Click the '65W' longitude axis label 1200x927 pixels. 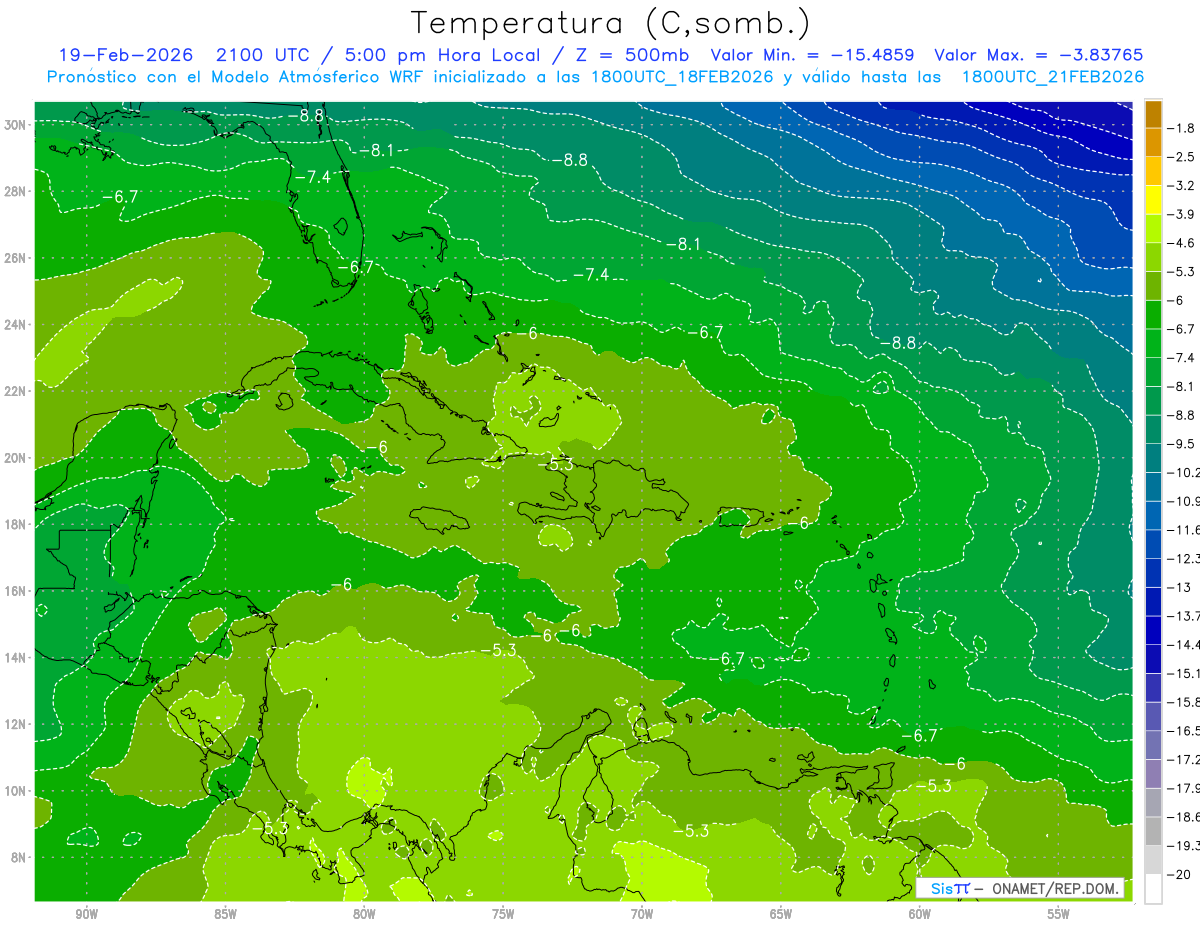[781, 915]
